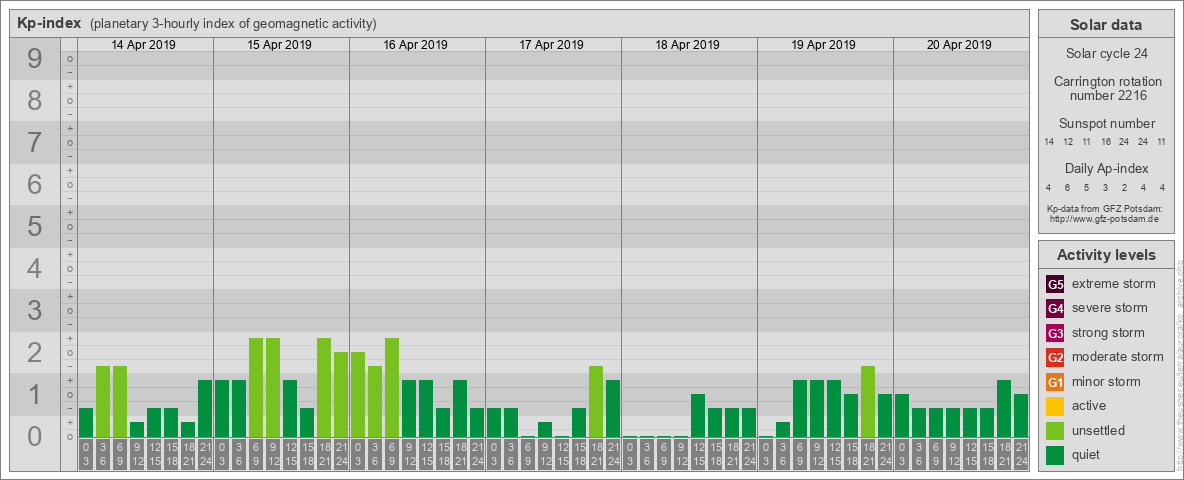
Task: Open the gfz-potsdam.de link
Action: [1104, 219]
